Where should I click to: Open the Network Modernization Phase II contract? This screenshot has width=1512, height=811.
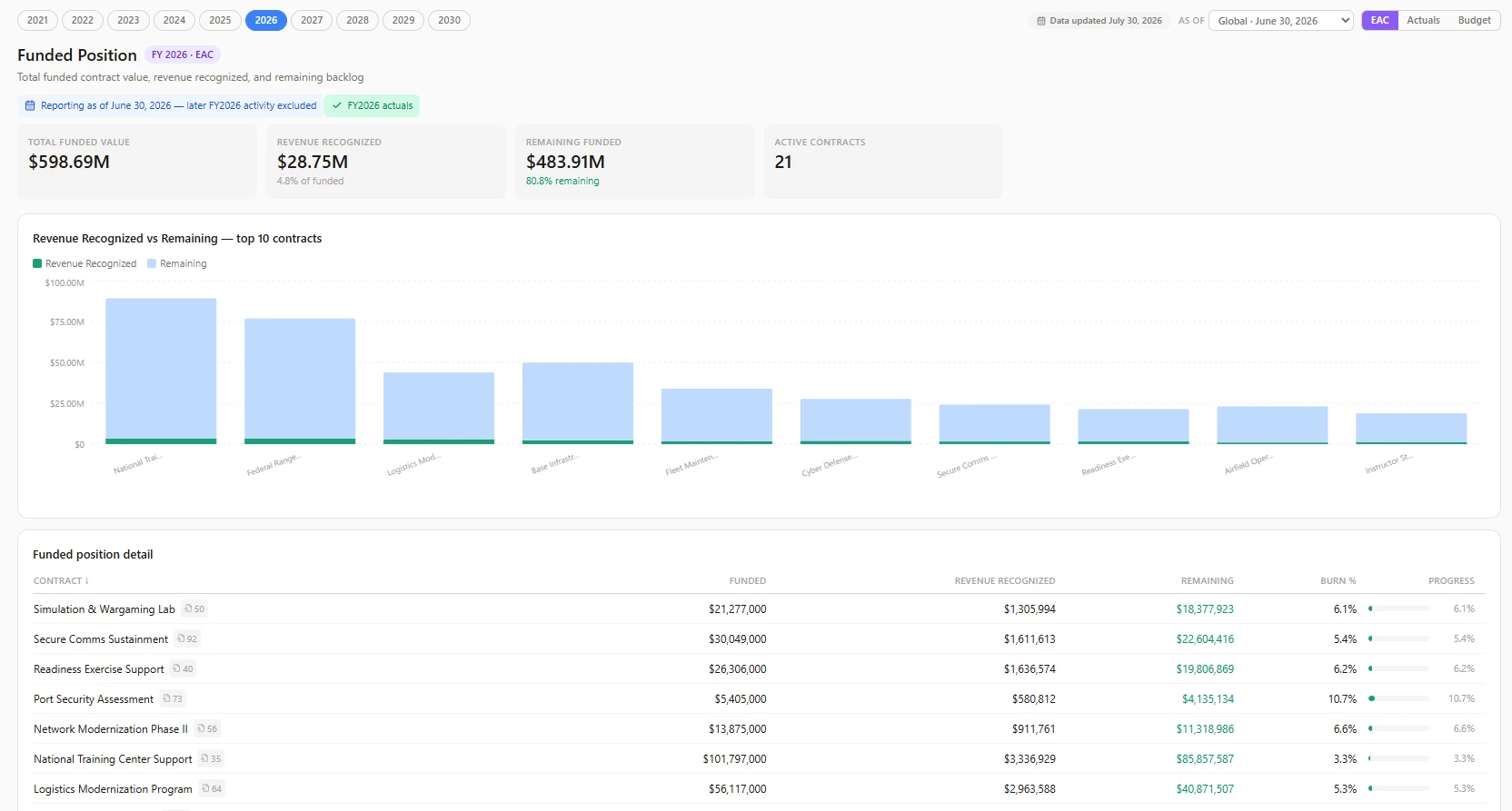111,728
